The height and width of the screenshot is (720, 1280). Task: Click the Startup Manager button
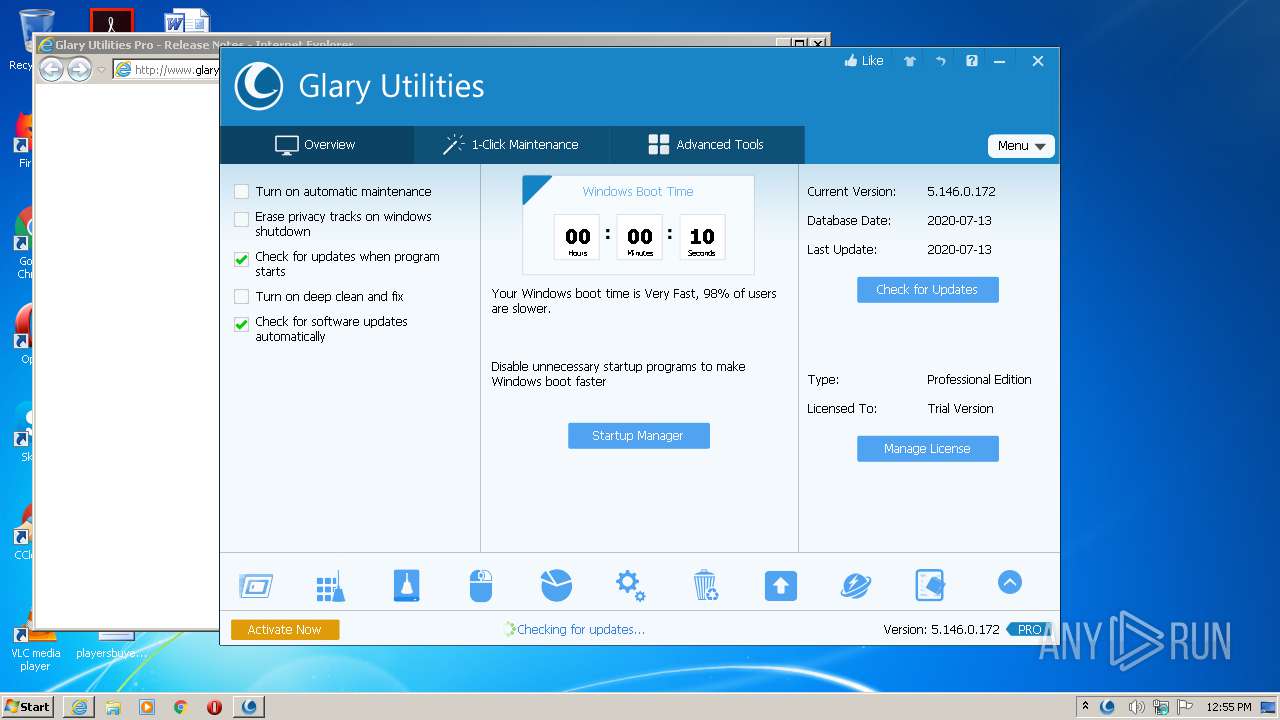click(x=638, y=436)
